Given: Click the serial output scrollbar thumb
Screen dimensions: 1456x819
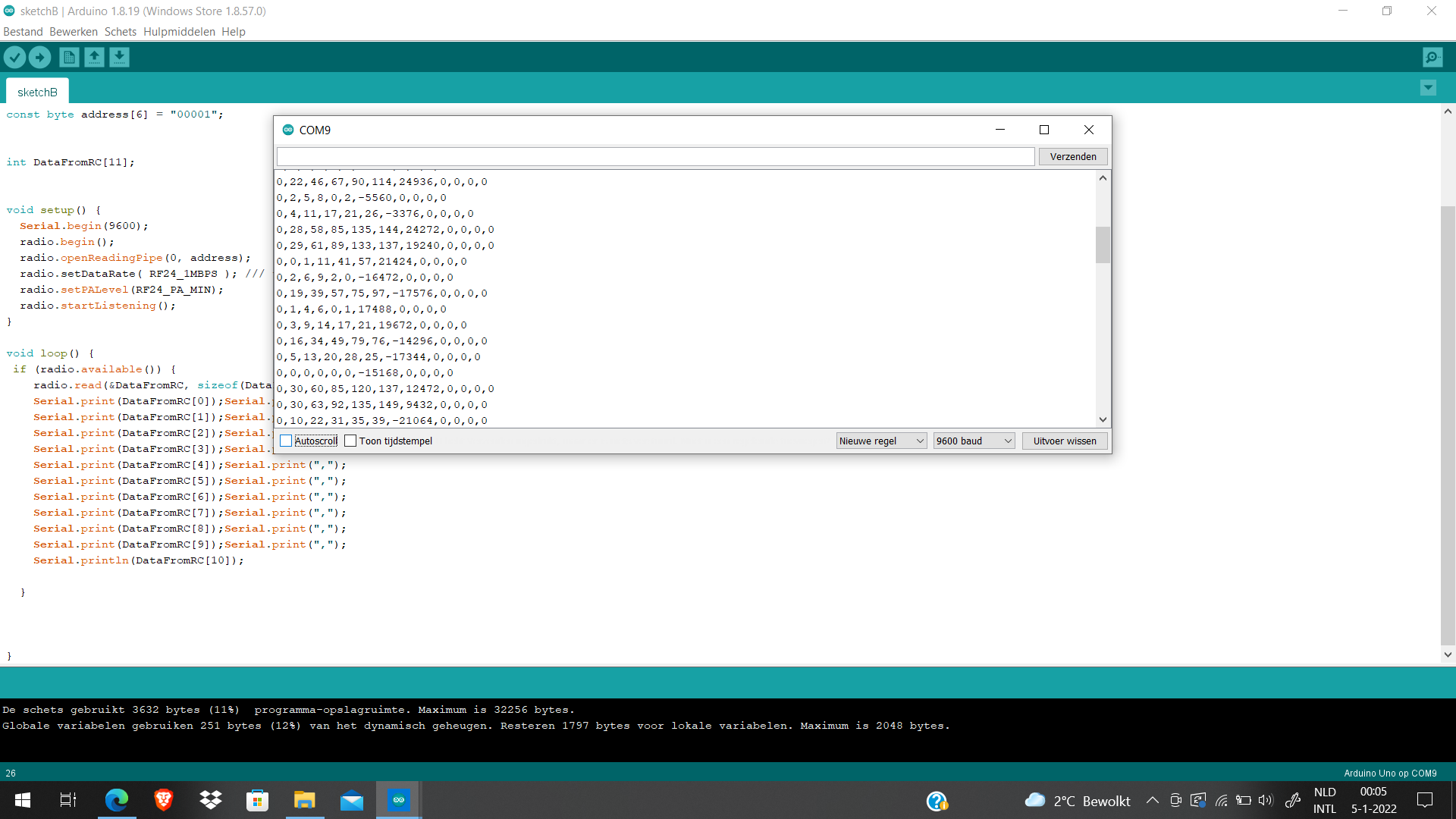Looking at the screenshot, I should 1103,244.
